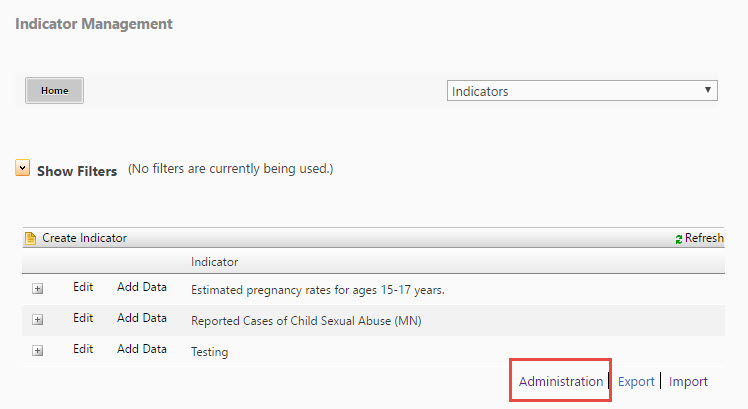Add Data to Estimated pregnancy rates indicator

(x=142, y=287)
